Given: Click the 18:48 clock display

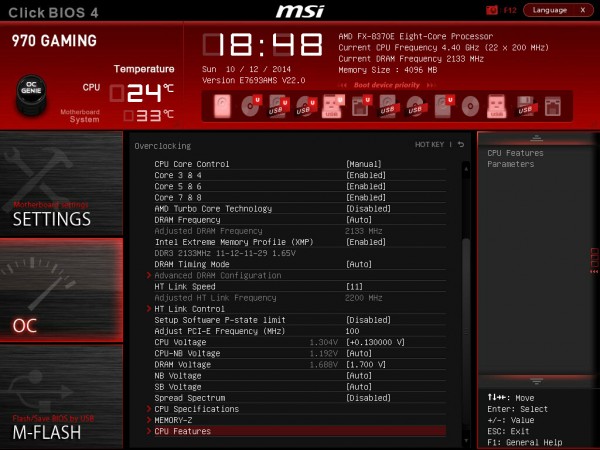Looking at the screenshot, I should coord(262,45).
